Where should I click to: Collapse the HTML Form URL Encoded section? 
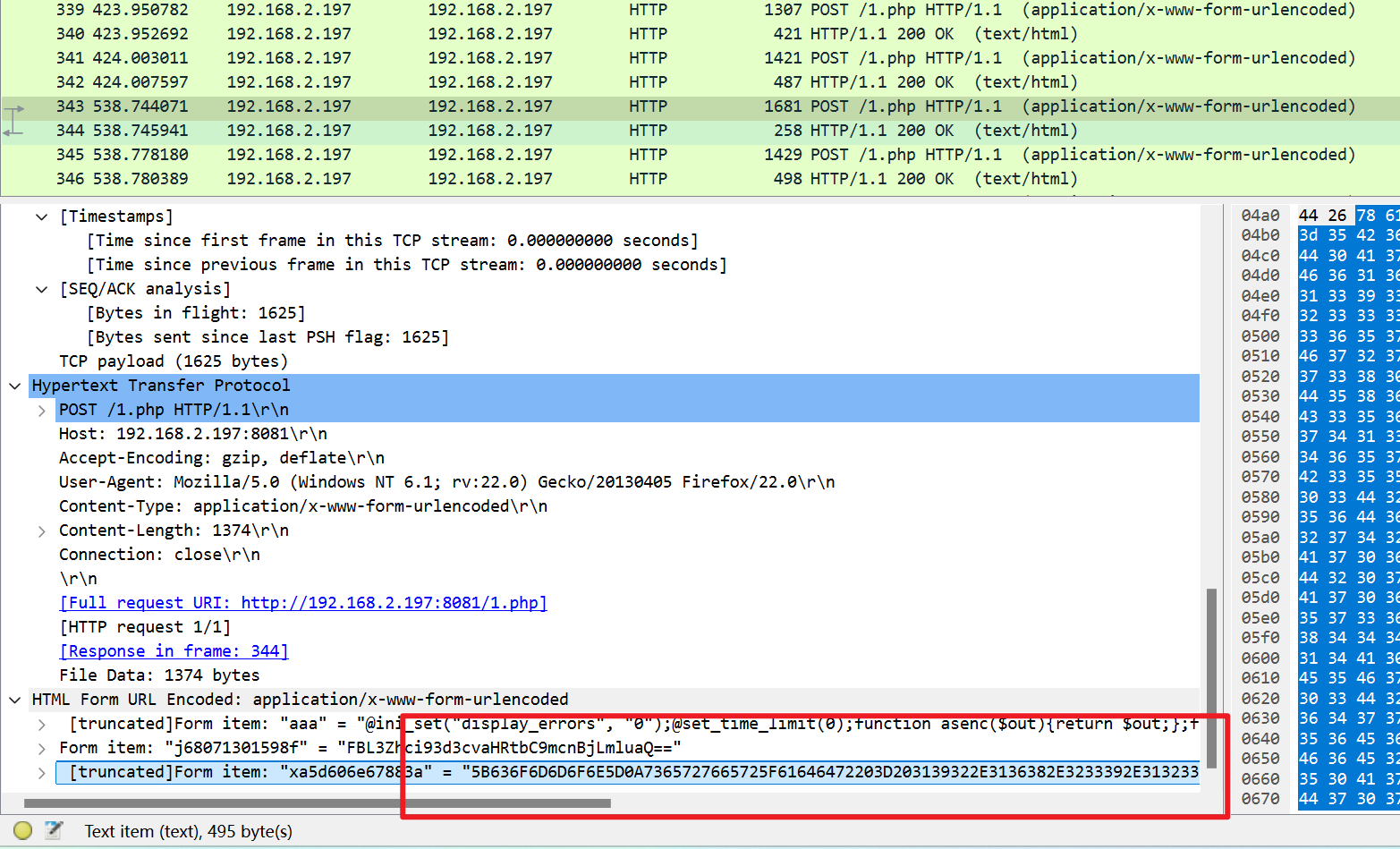(14, 700)
